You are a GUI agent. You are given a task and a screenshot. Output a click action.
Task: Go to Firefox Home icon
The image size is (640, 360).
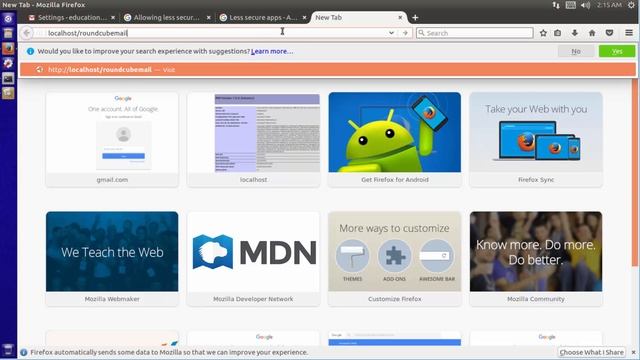(592, 33)
